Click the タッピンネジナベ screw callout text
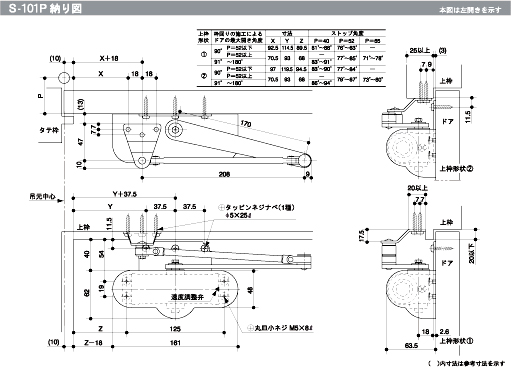Screen dimensions: 511x373 pos(260,207)
